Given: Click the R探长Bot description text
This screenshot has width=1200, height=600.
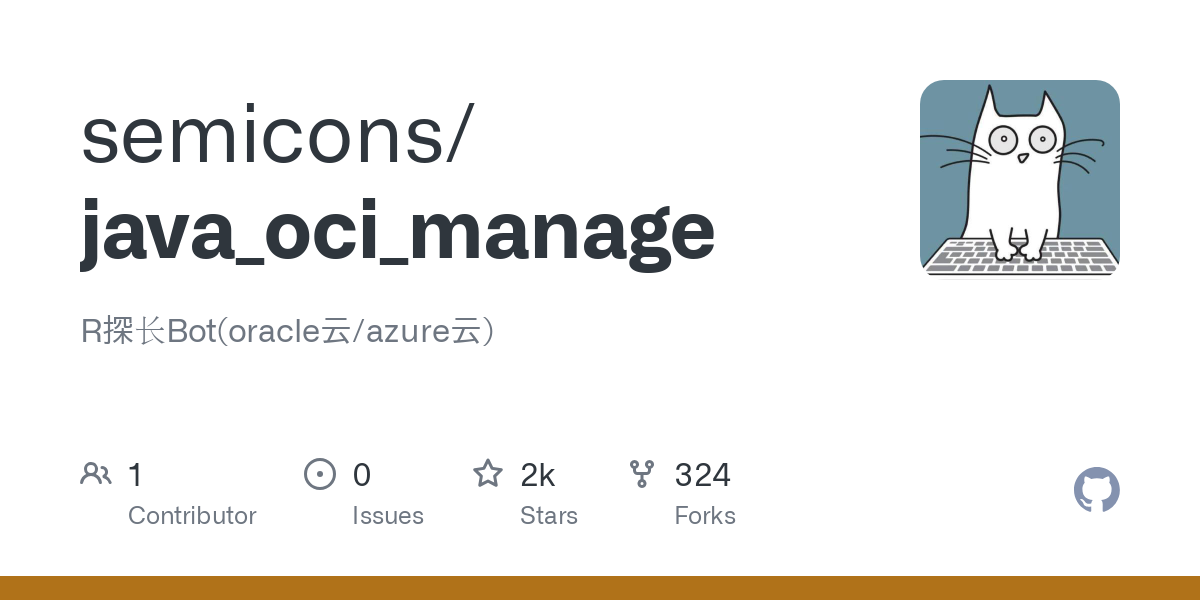Looking at the screenshot, I should (x=288, y=332).
